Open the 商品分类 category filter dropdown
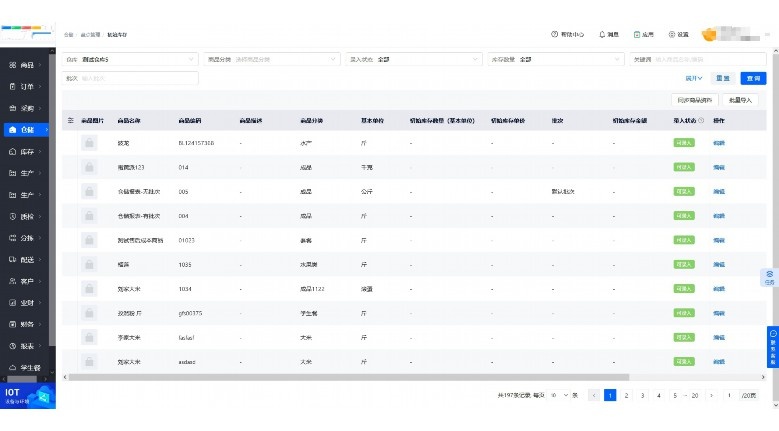This screenshot has width=779, height=431. (x=272, y=59)
